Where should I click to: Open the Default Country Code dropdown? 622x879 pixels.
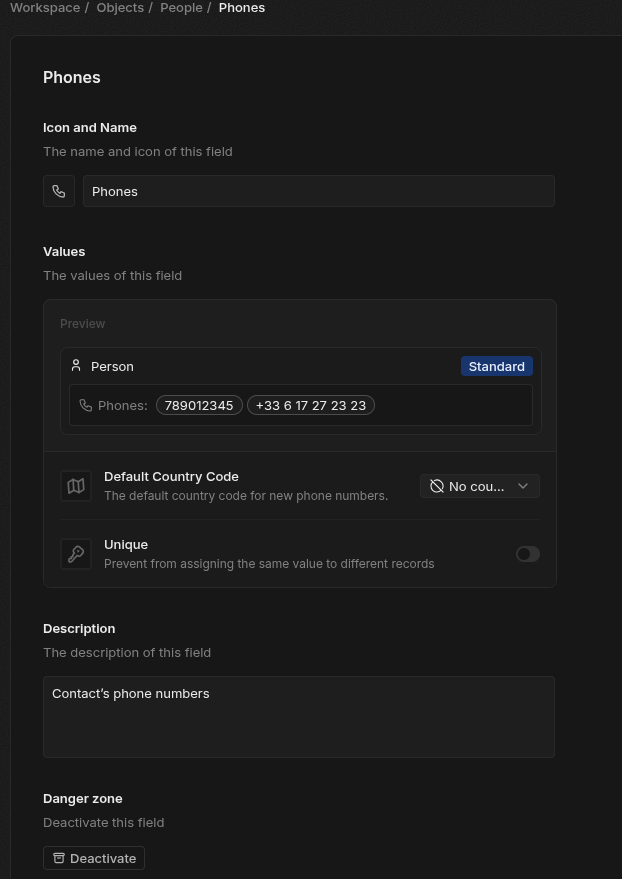pyautogui.click(x=480, y=486)
